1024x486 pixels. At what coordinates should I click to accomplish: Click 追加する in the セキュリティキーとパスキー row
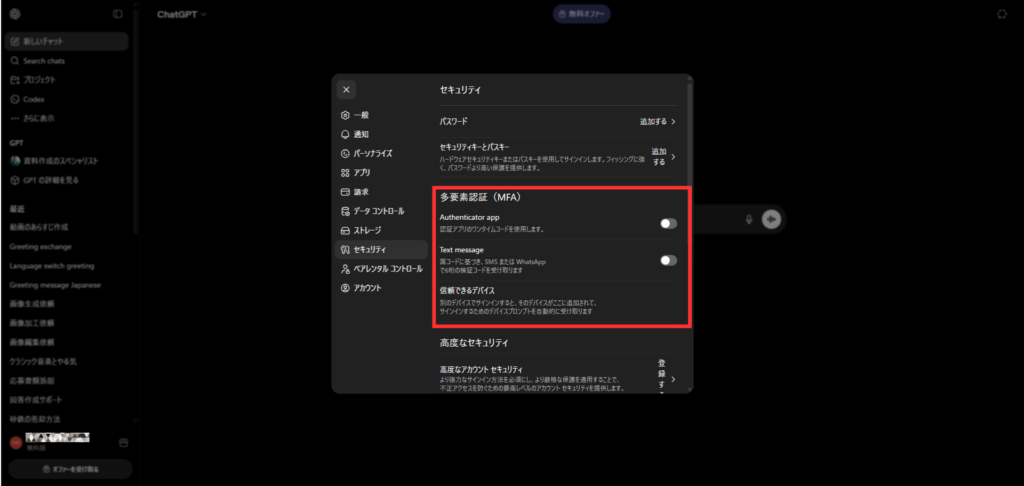click(x=663, y=157)
